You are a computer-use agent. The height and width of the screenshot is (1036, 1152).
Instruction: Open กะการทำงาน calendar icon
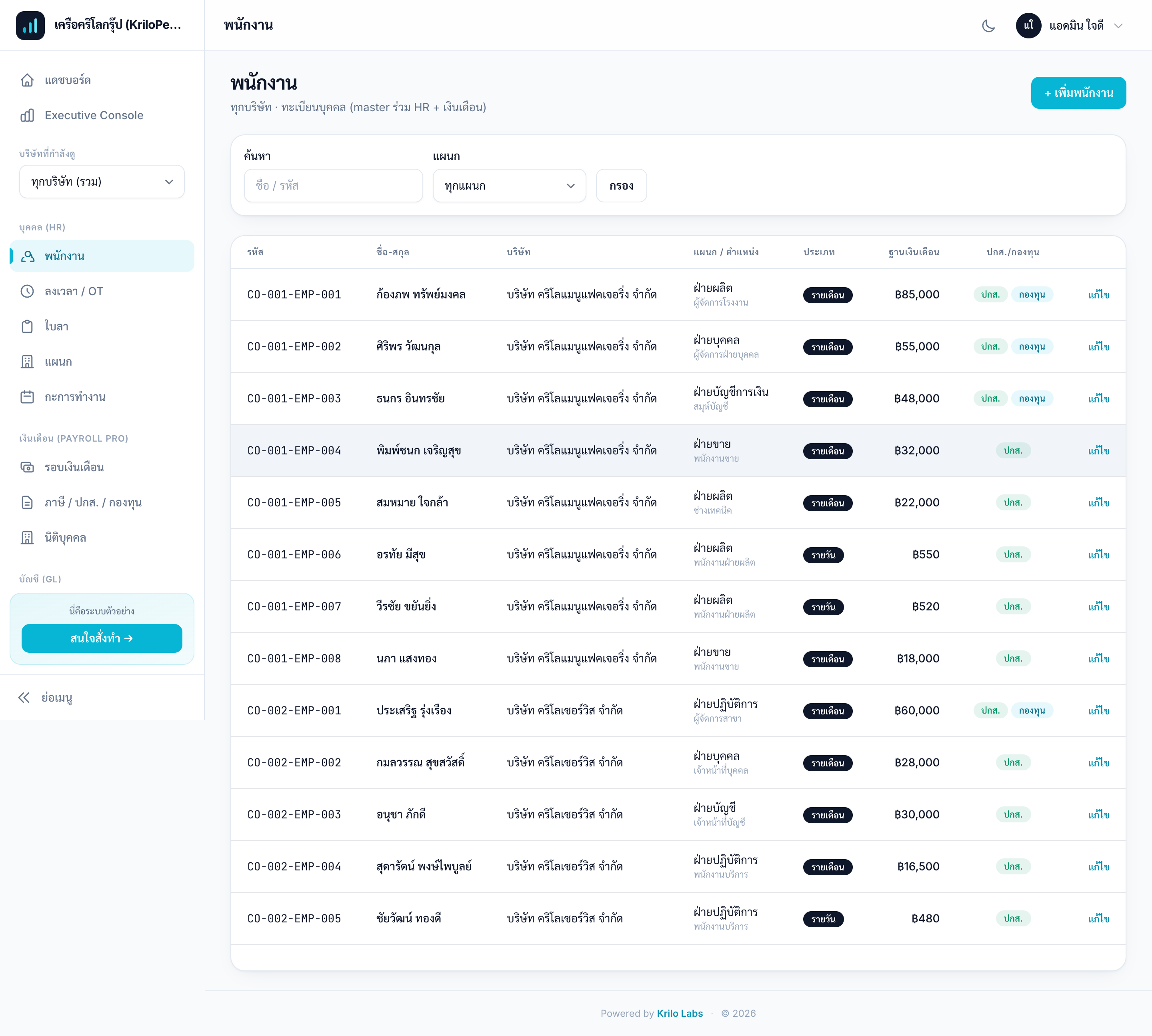coord(27,397)
